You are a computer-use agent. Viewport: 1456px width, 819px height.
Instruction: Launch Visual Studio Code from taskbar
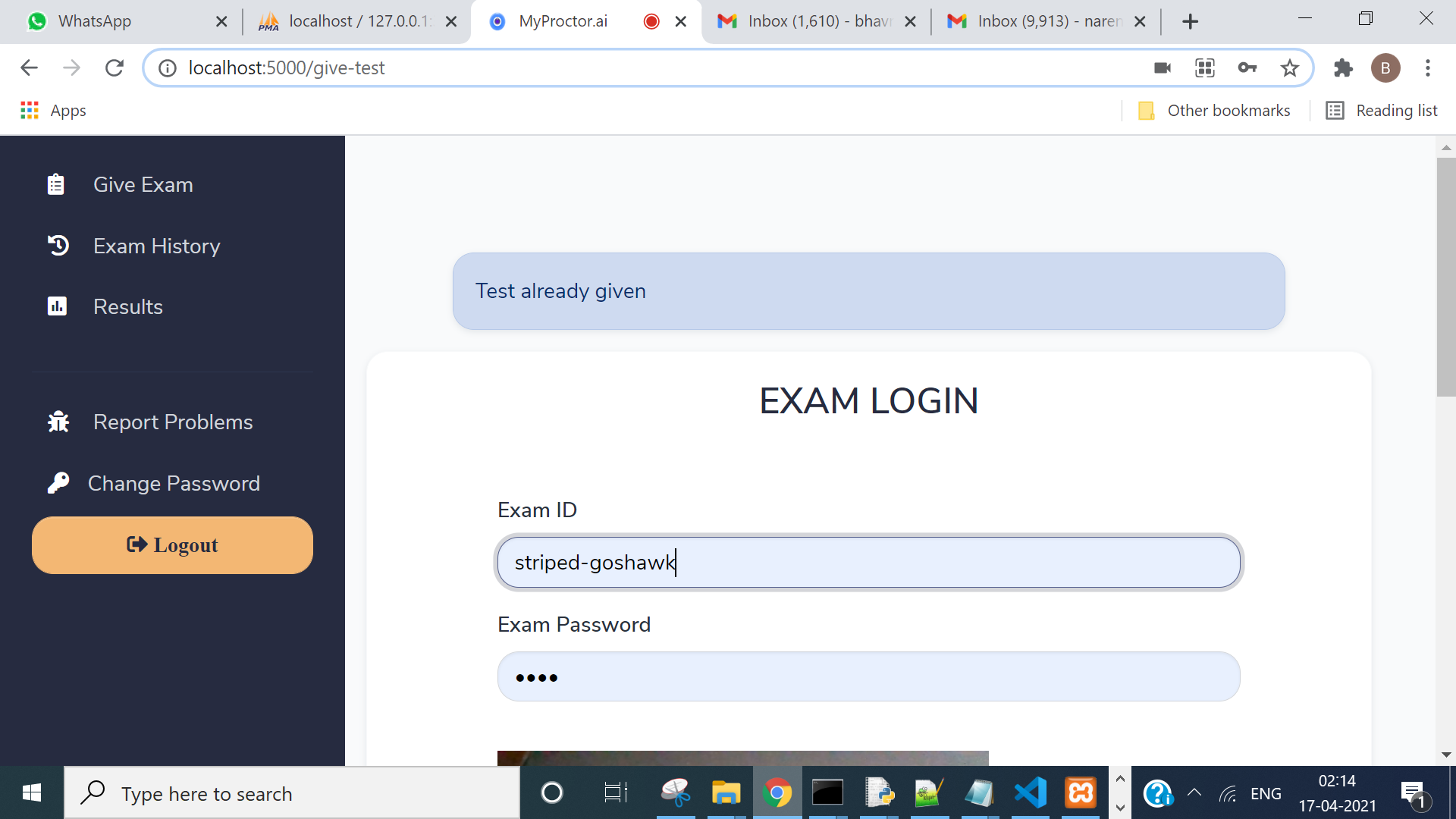click(1030, 793)
